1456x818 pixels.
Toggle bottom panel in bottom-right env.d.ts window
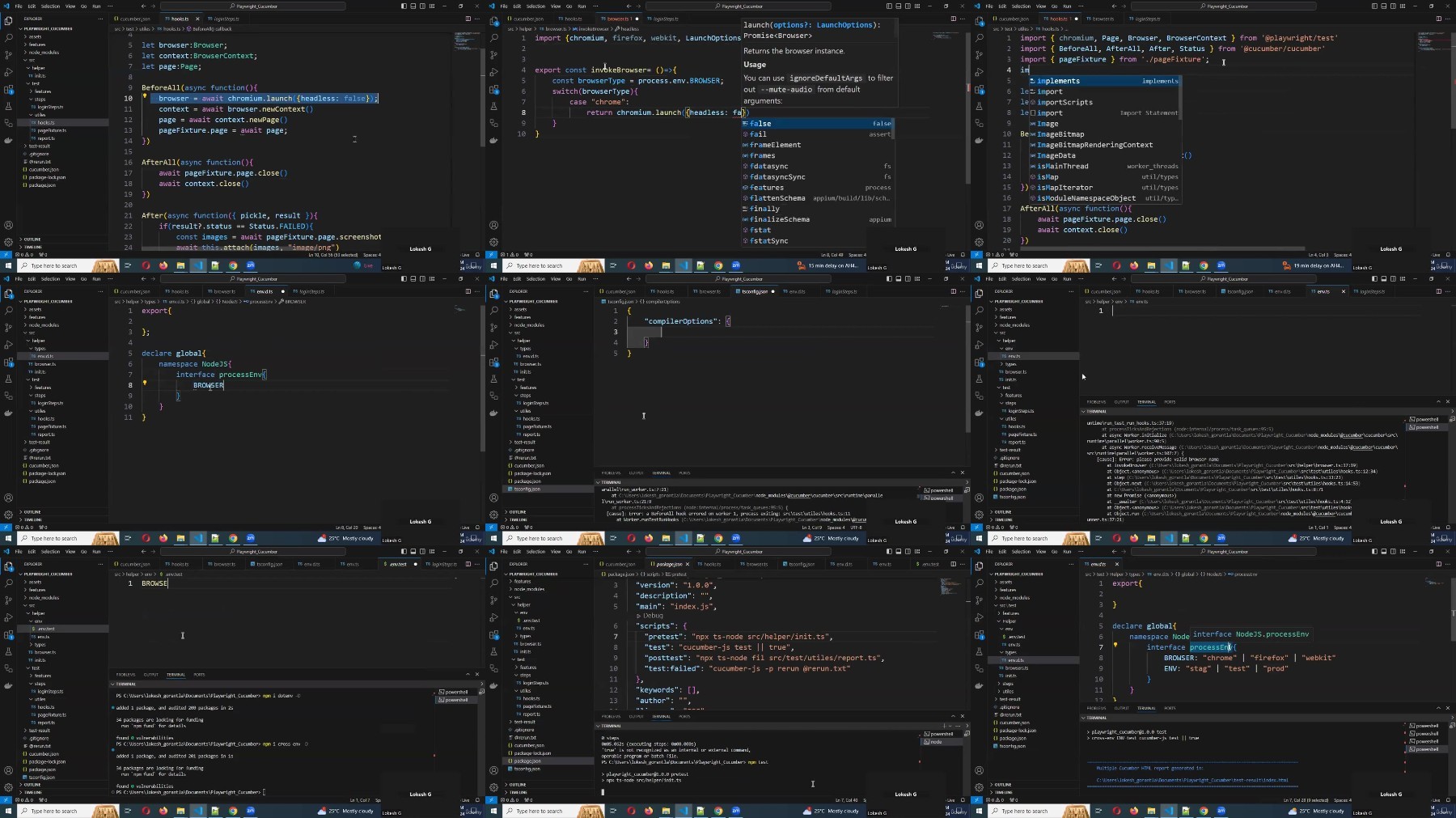pos(1382,551)
